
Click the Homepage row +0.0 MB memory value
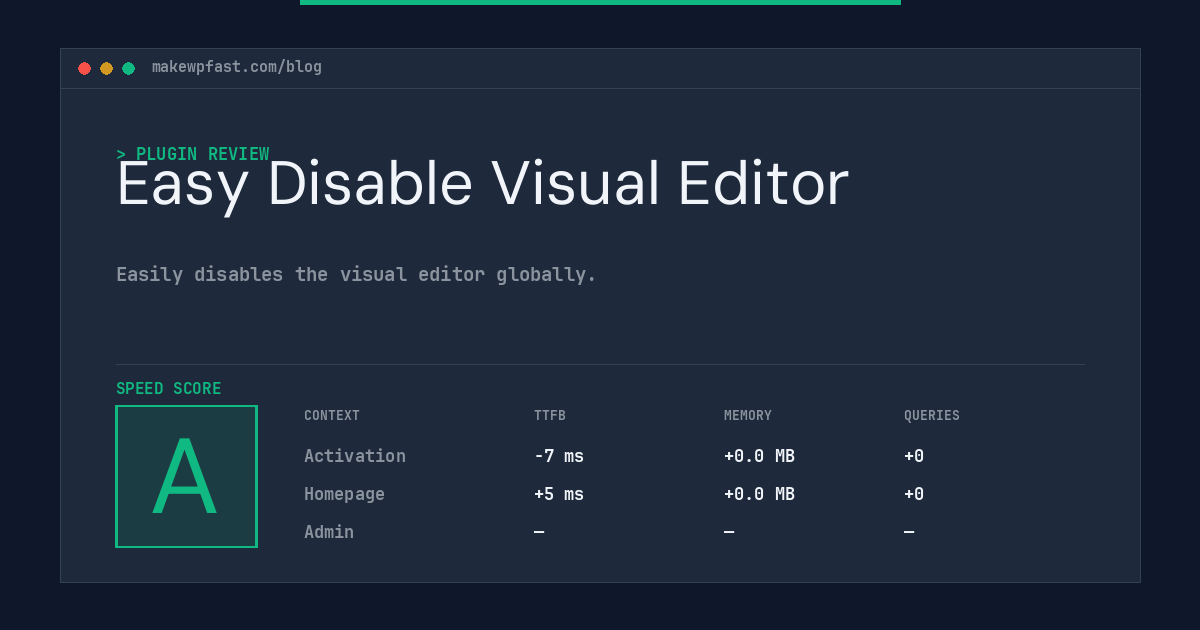coord(759,494)
